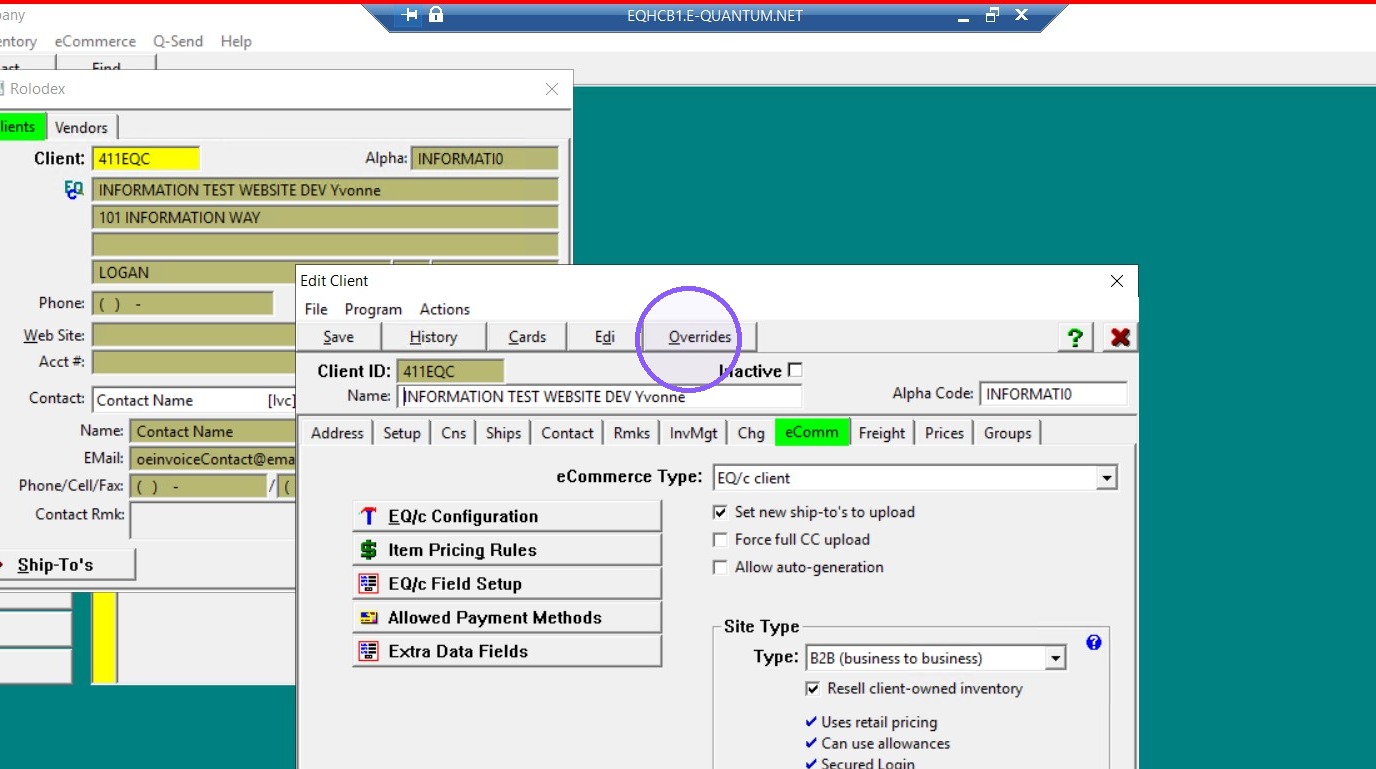The height and width of the screenshot is (769, 1376).
Task: Click the Client ID field in Edit Client
Action: point(450,371)
